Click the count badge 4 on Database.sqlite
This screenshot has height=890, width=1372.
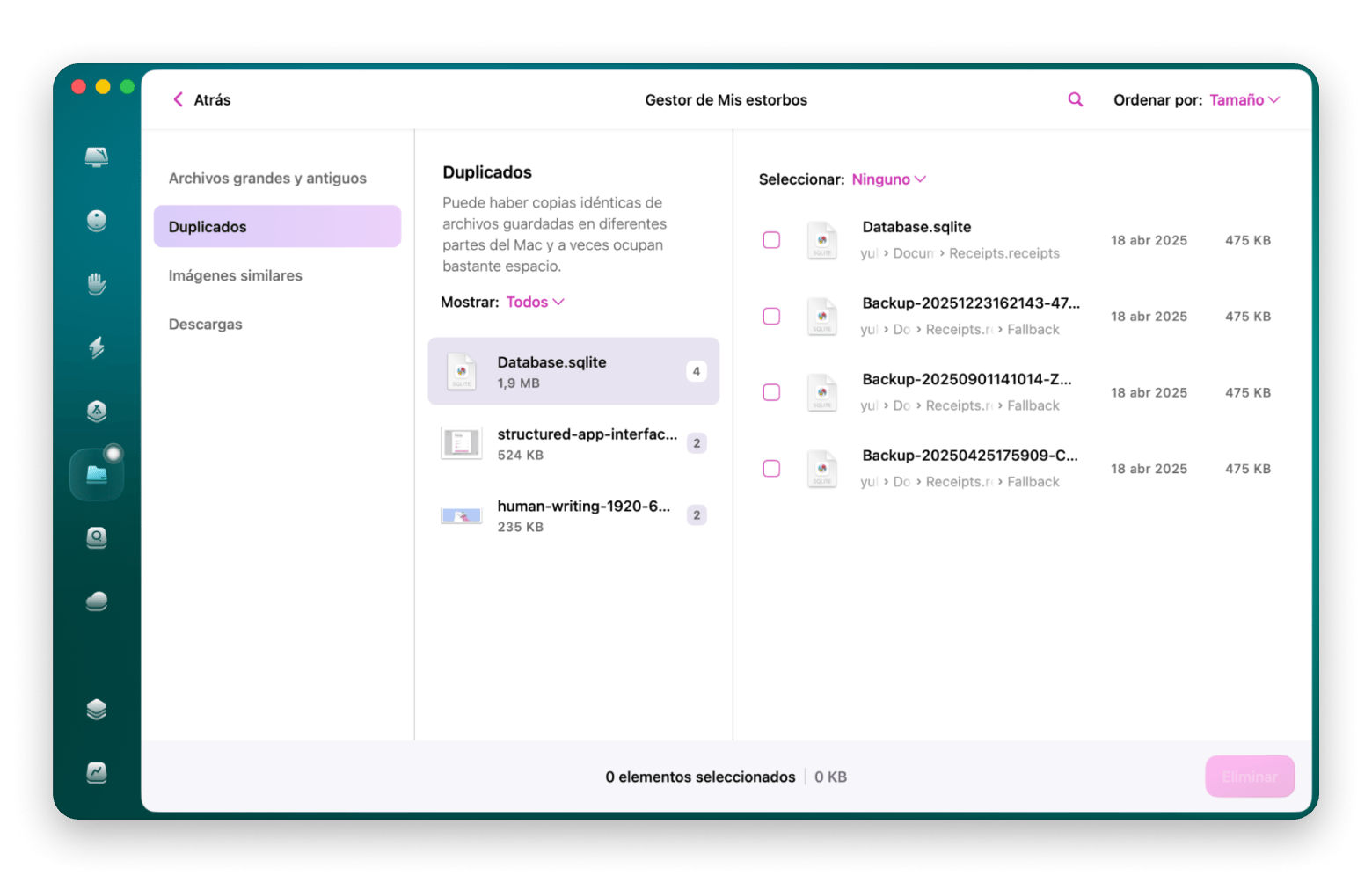pyautogui.click(x=697, y=371)
